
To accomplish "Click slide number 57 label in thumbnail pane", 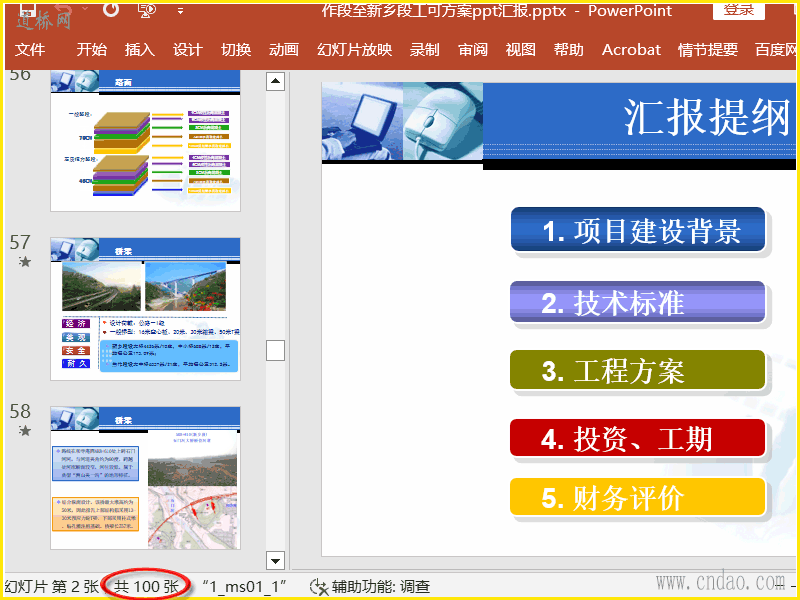I will pyautogui.click(x=20, y=242).
